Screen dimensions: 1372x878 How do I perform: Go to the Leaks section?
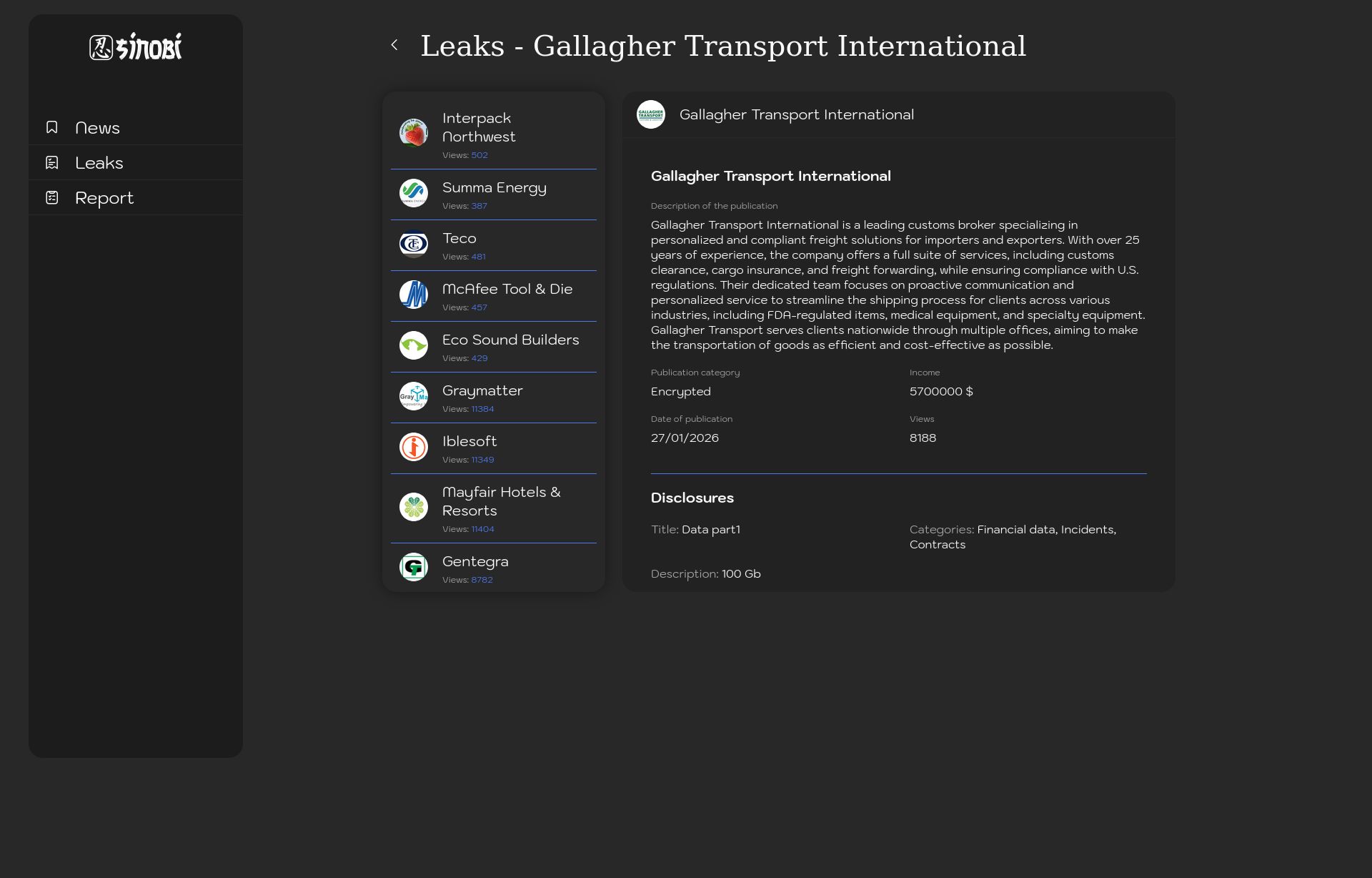click(99, 163)
